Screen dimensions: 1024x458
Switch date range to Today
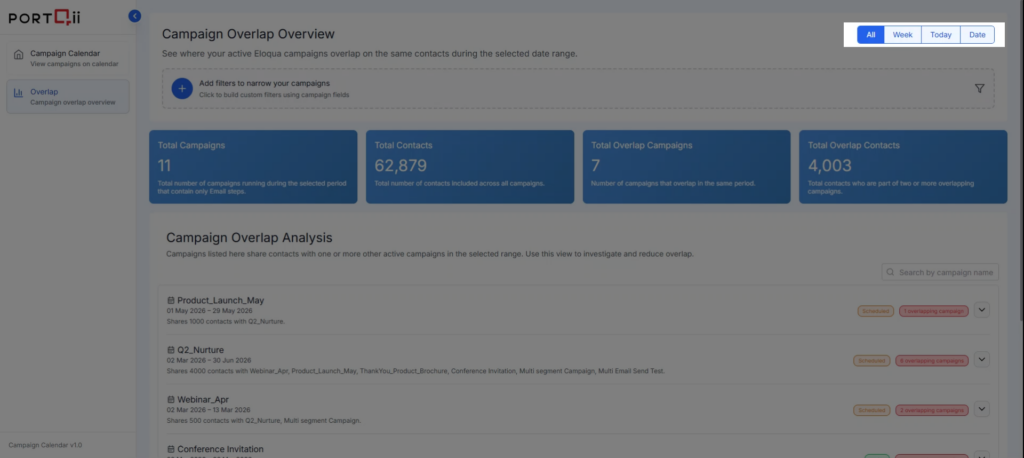pos(940,35)
